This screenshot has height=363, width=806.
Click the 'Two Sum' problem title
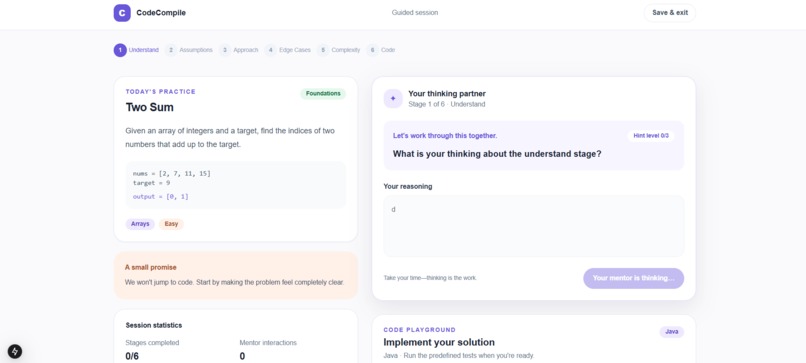(x=150, y=107)
